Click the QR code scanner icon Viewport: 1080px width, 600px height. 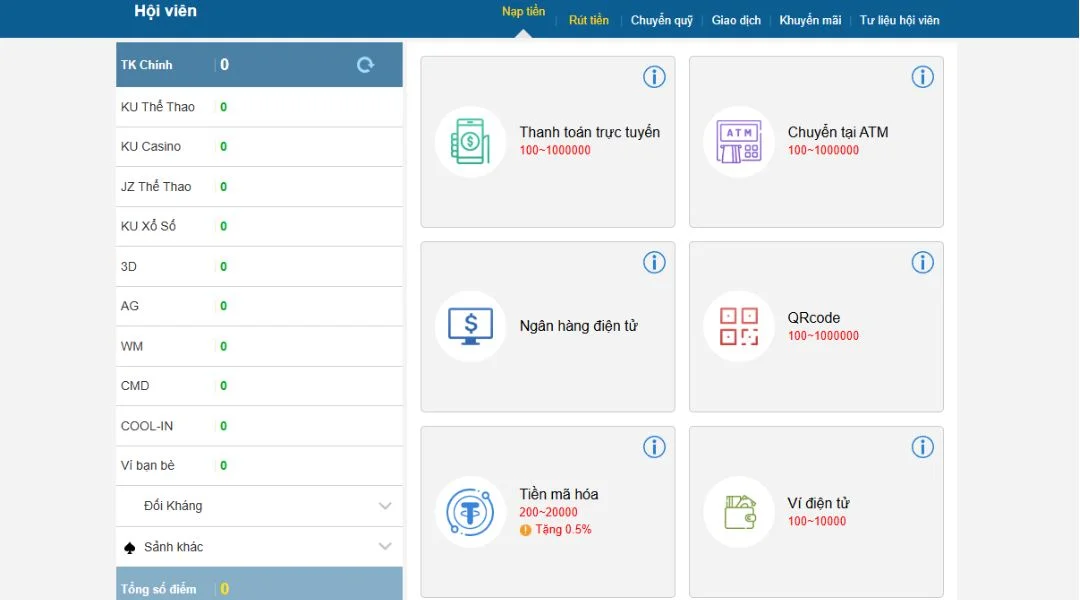pyautogui.click(x=738, y=327)
